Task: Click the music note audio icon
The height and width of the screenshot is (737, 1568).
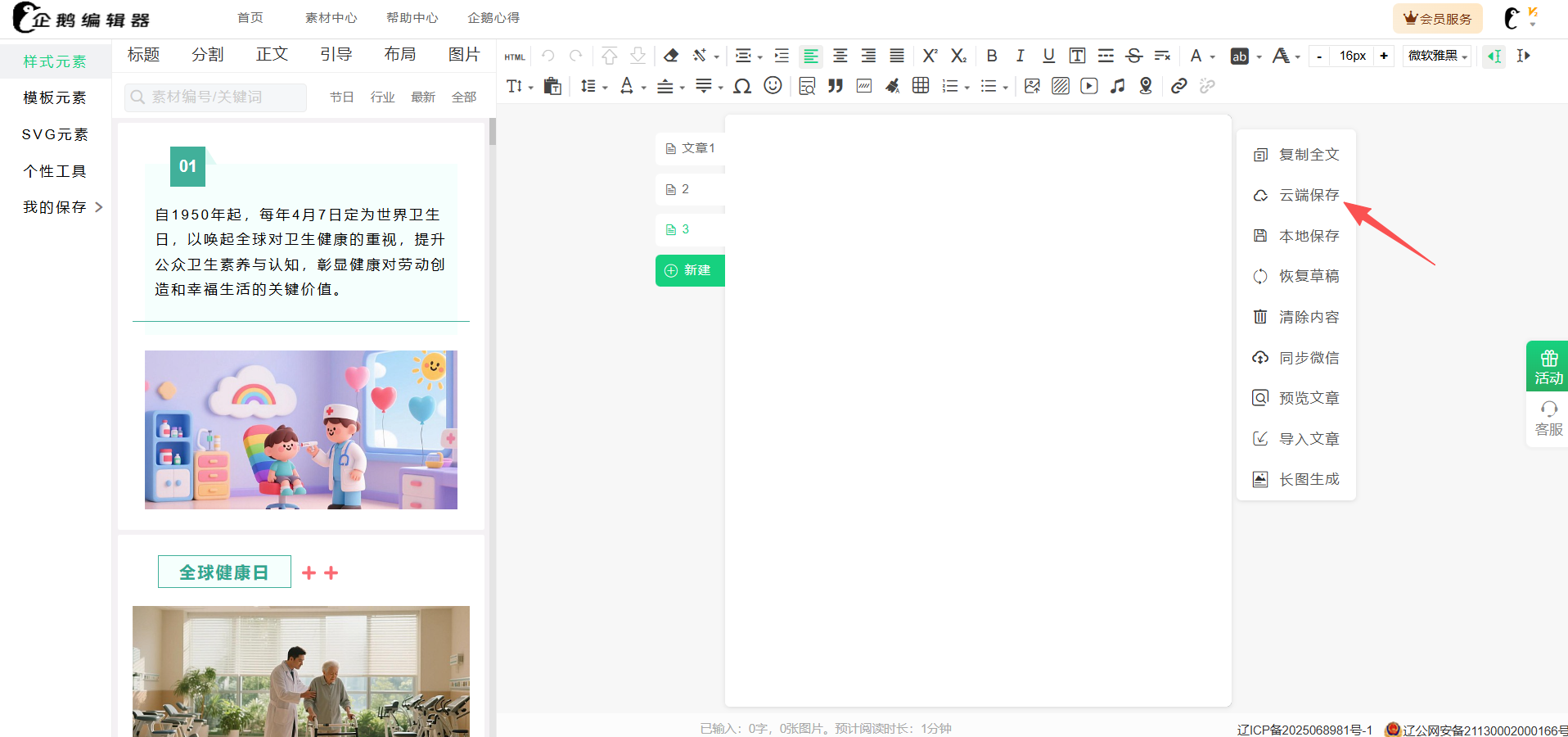Action: coord(1118,86)
